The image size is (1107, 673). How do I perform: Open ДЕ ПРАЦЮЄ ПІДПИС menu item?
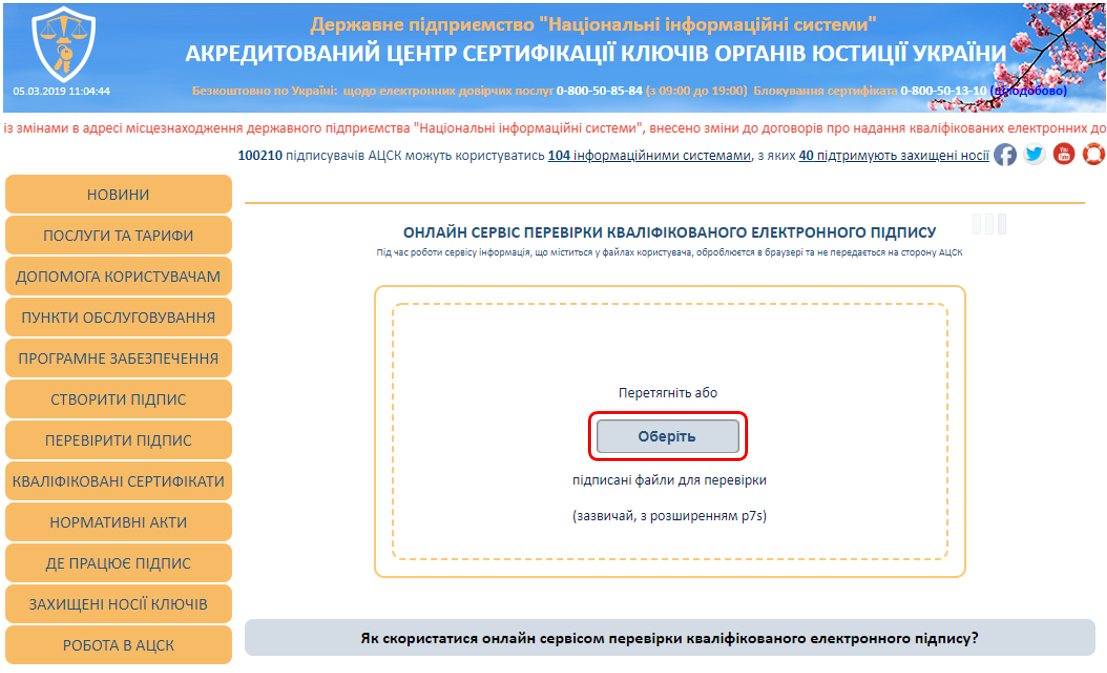click(x=118, y=564)
